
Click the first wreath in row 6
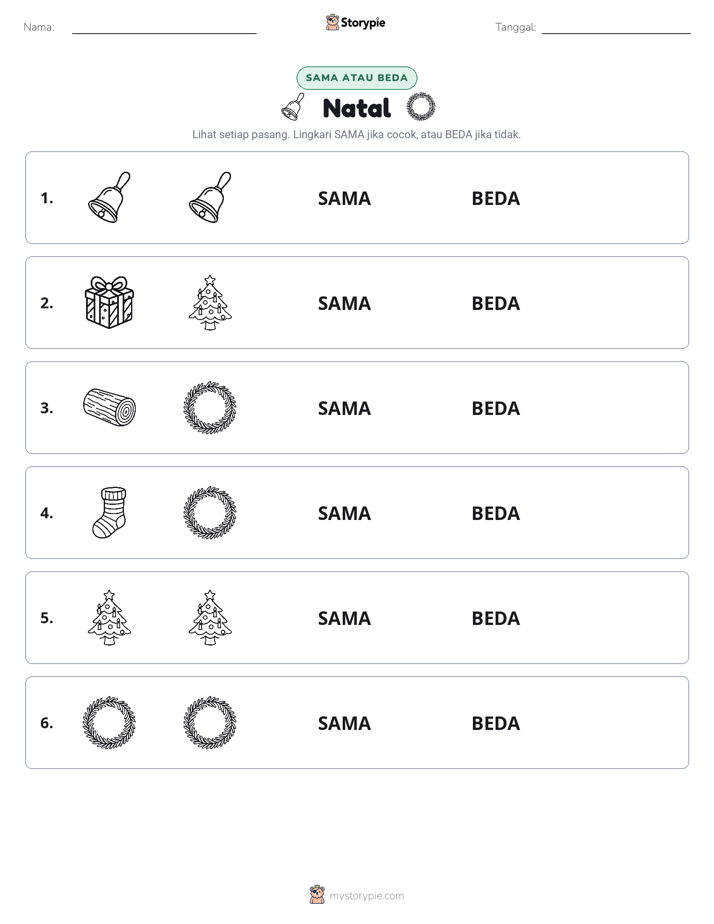(x=109, y=722)
